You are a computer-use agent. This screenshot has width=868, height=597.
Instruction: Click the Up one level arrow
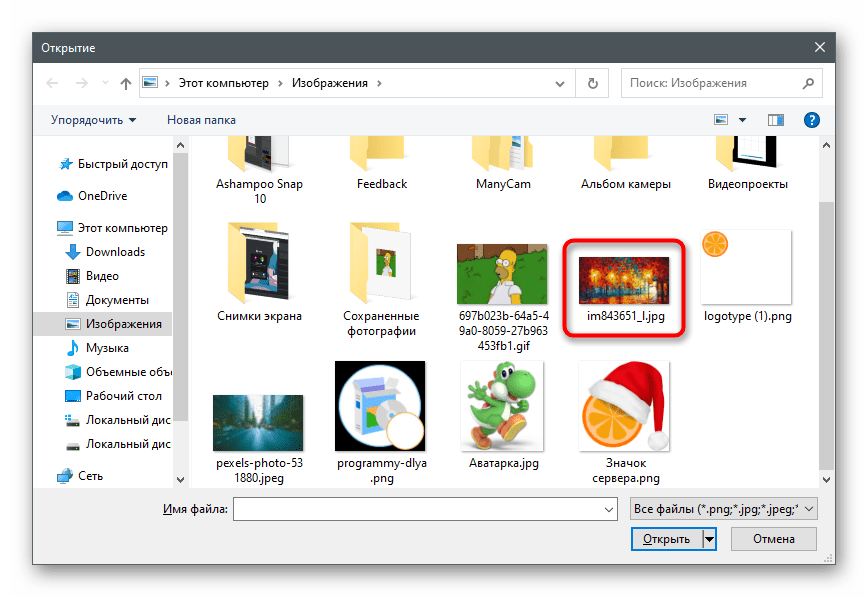coord(126,83)
